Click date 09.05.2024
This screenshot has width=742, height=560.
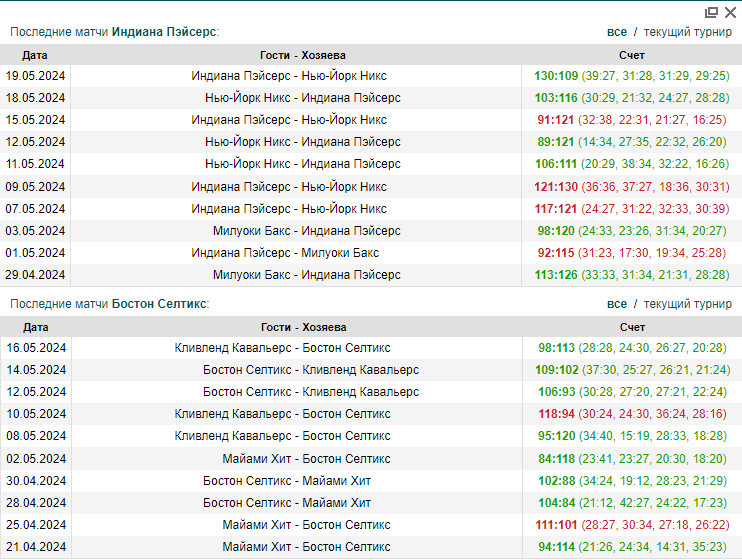[x=35, y=187]
